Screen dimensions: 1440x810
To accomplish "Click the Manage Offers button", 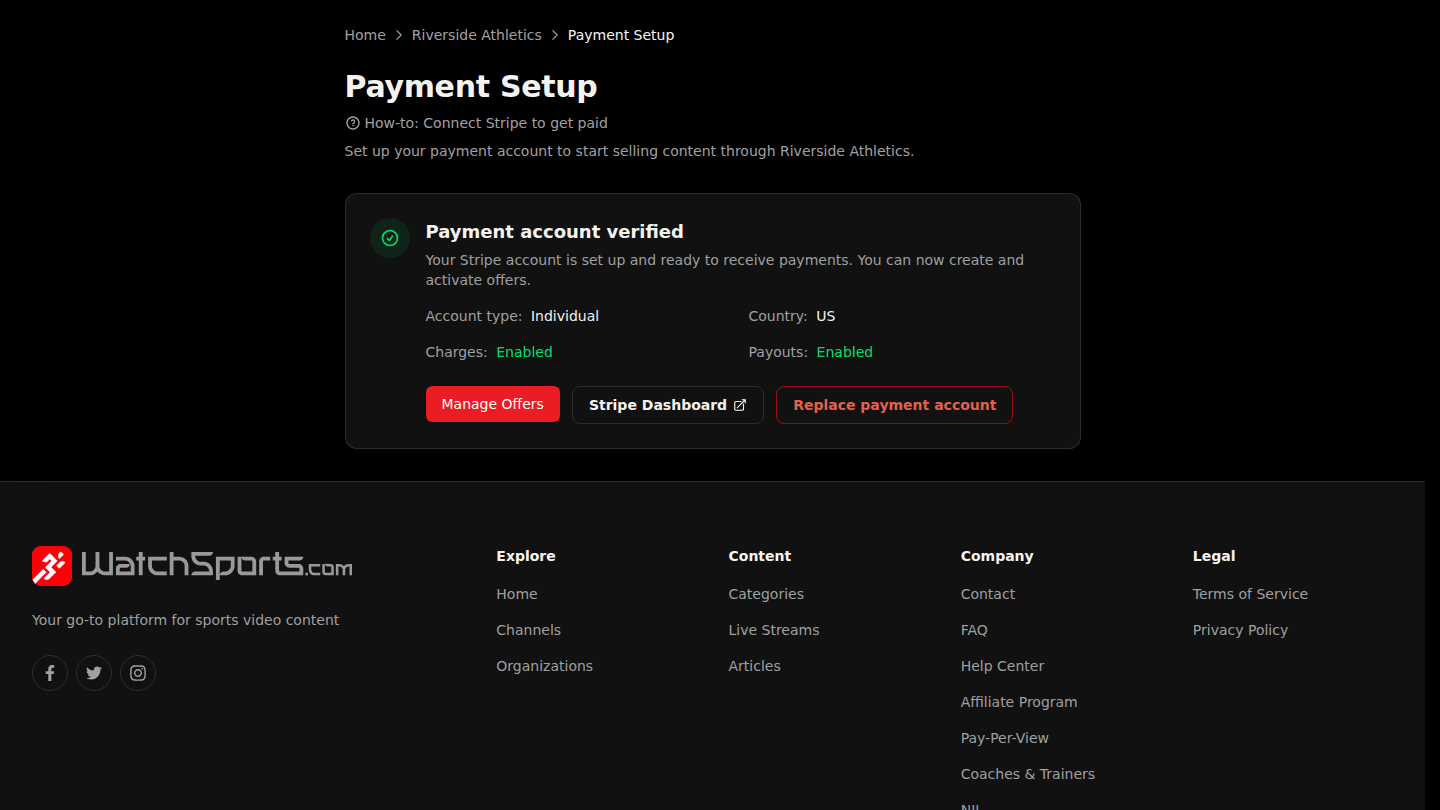I will coord(493,404).
